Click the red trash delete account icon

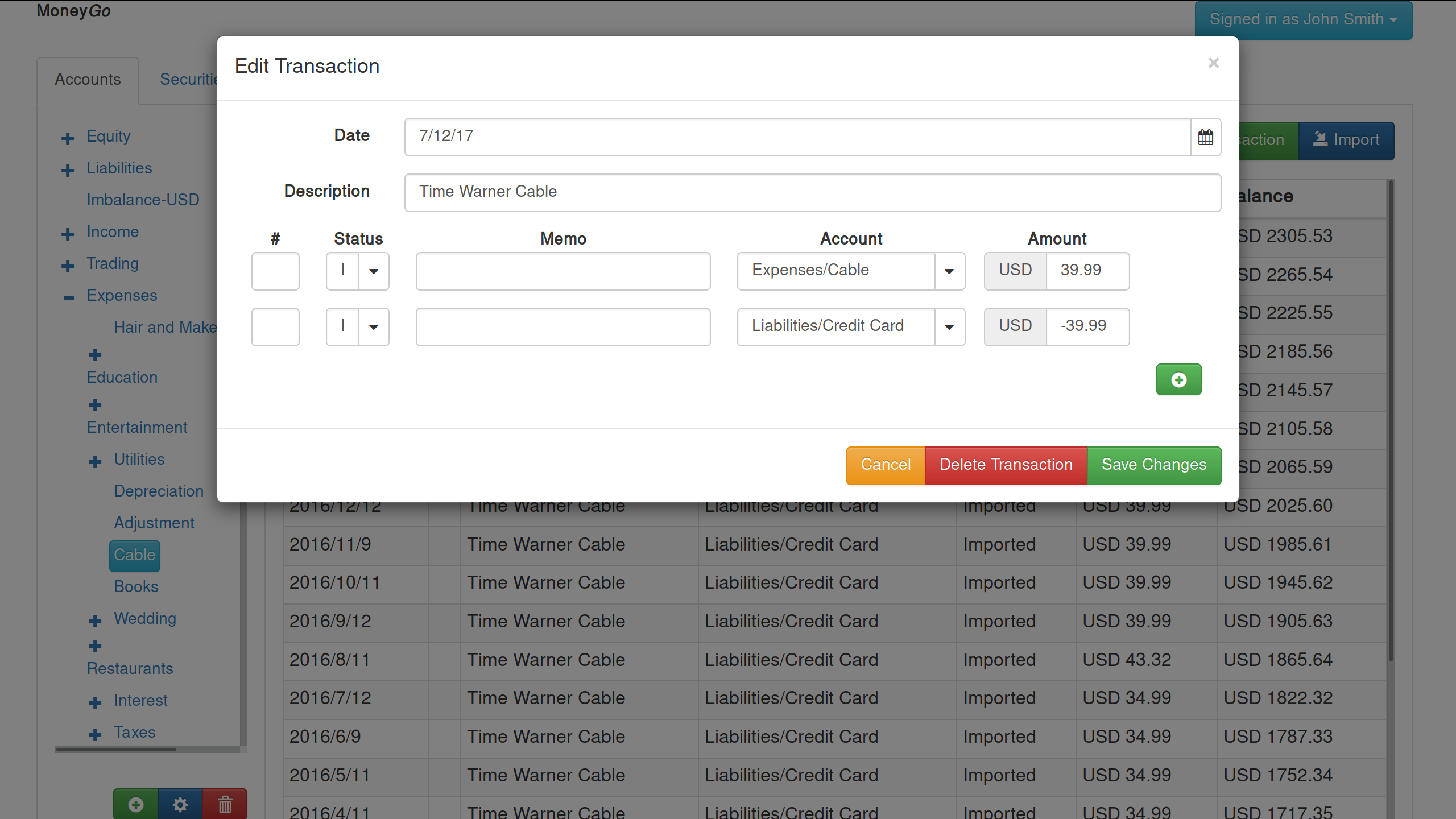225,804
